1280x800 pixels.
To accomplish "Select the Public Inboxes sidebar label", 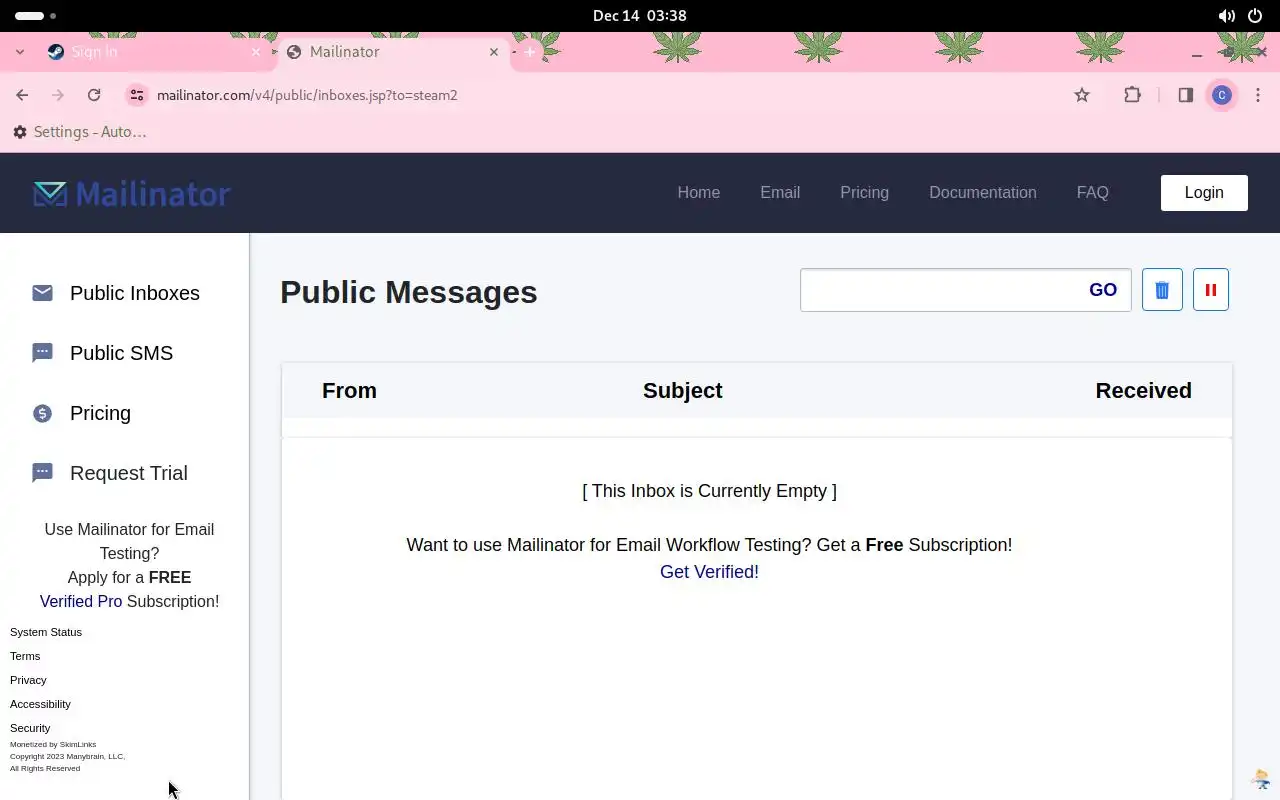I will (135, 293).
